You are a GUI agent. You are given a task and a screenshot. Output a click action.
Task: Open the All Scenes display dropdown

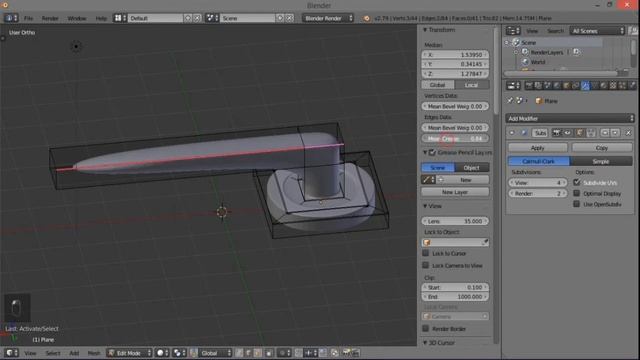[x=598, y=31]
